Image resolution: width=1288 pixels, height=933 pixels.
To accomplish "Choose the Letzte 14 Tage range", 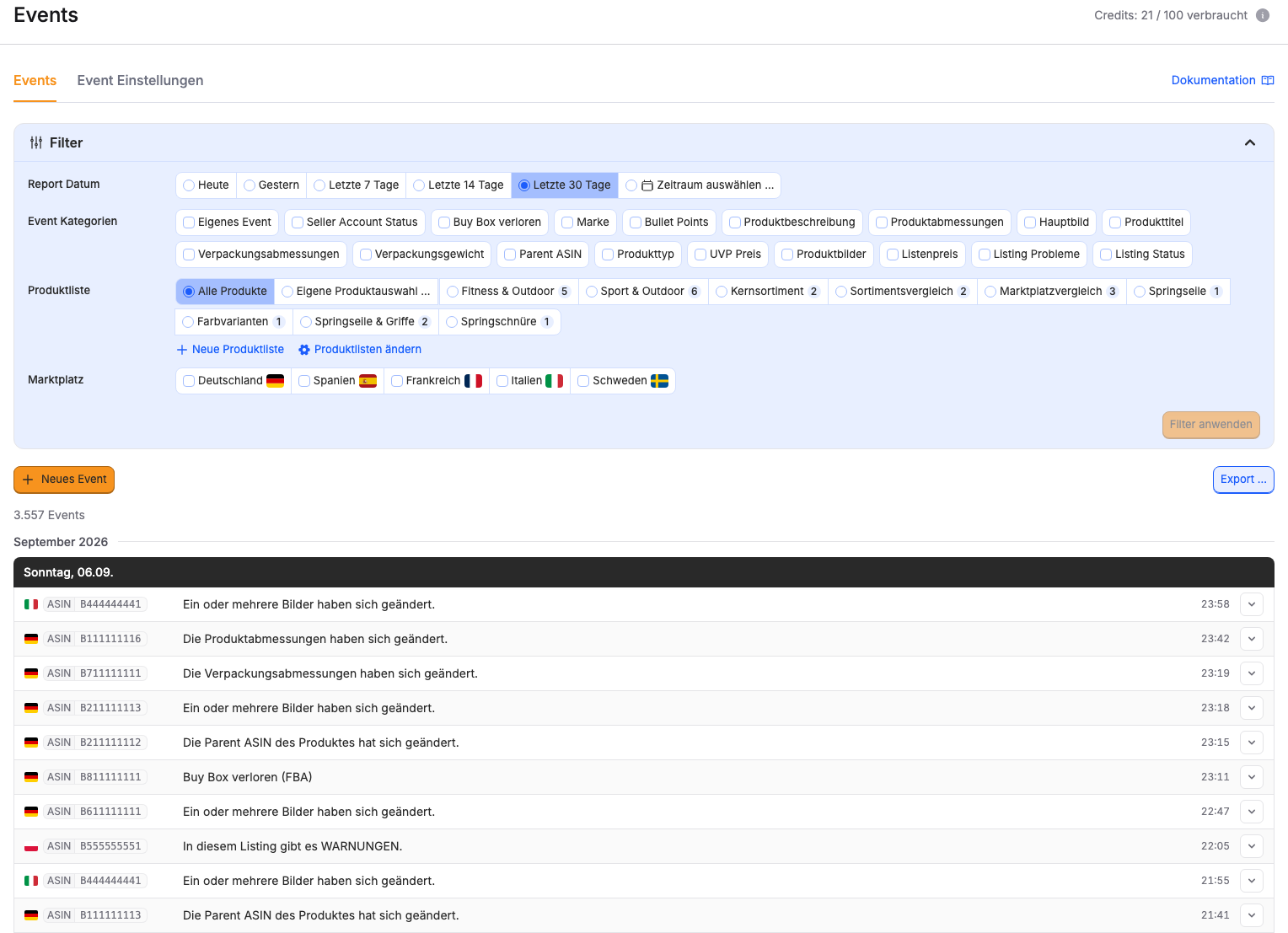I will [x=459, y=185].
